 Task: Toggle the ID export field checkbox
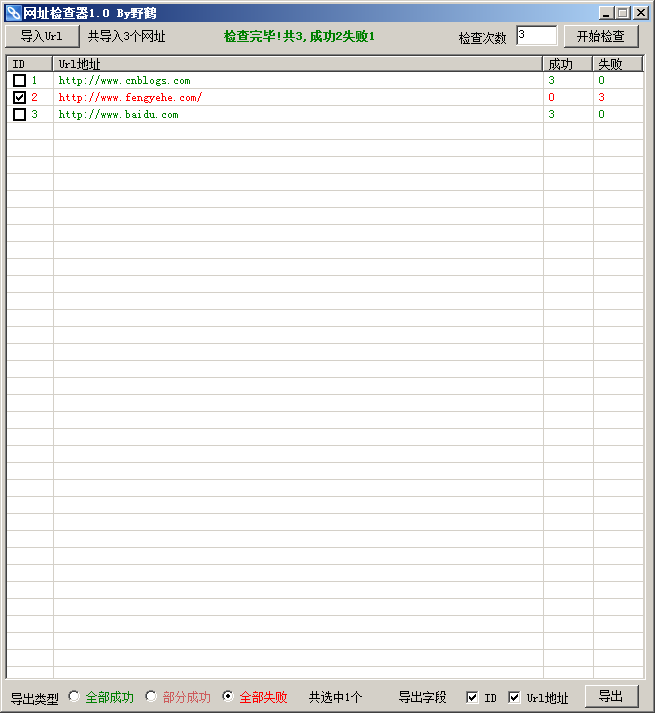click(x=472, y=697)
